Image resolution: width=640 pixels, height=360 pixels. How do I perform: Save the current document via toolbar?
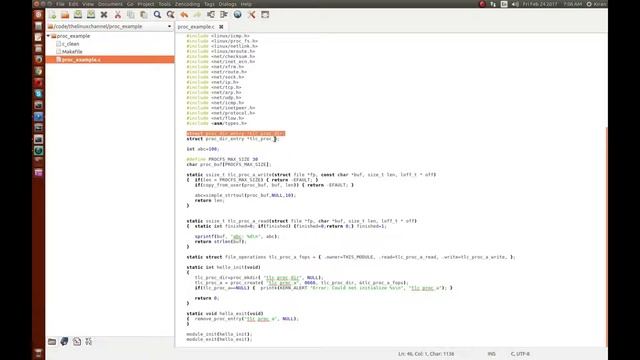pos(78,15)
